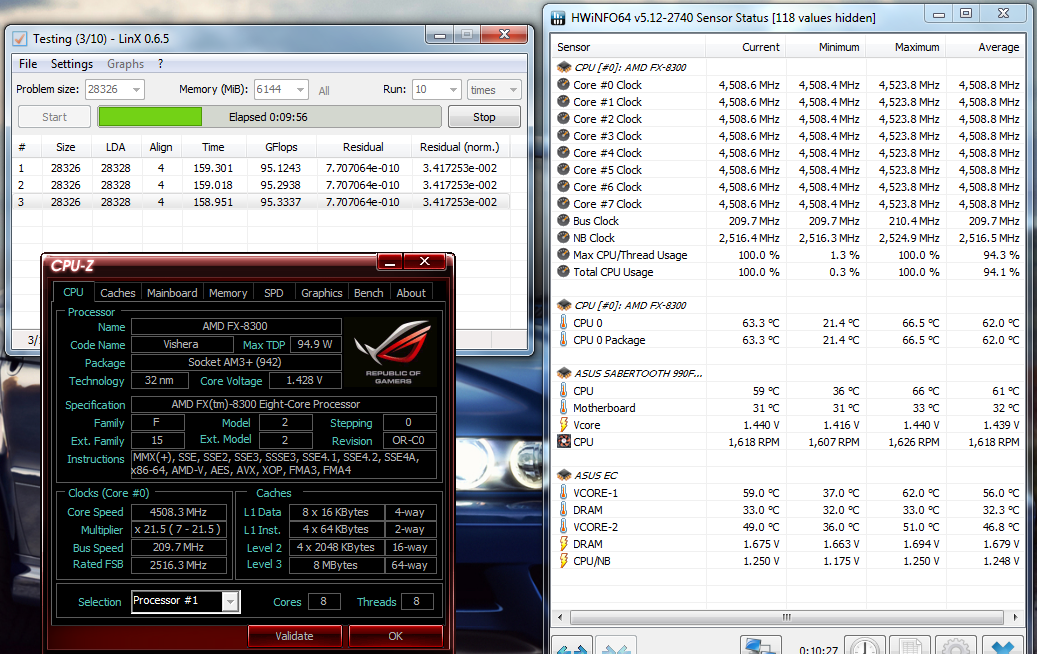This screenshot has width=1037, height=654.
Task: Click the Vcore lightning voltage icon
Action: 563,425
